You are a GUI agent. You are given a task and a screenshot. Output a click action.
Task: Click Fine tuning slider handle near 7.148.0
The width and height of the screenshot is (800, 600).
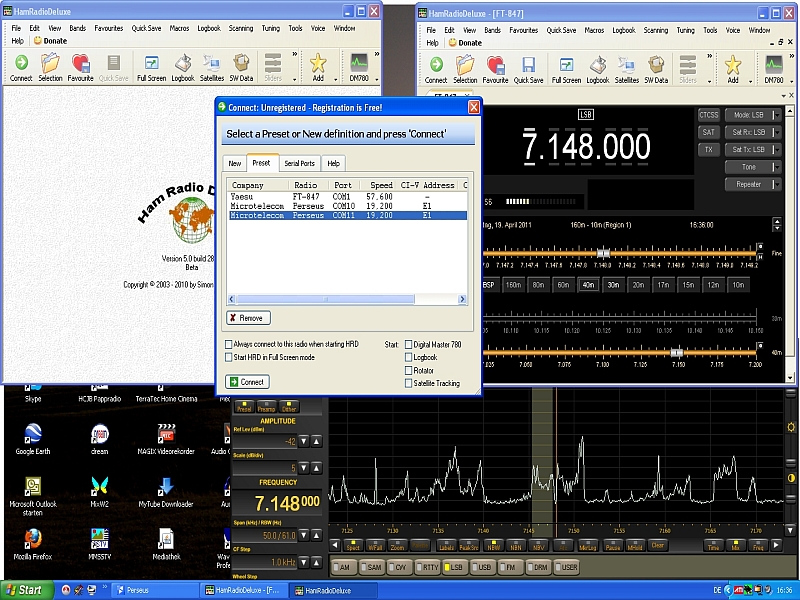click(603, 253)
